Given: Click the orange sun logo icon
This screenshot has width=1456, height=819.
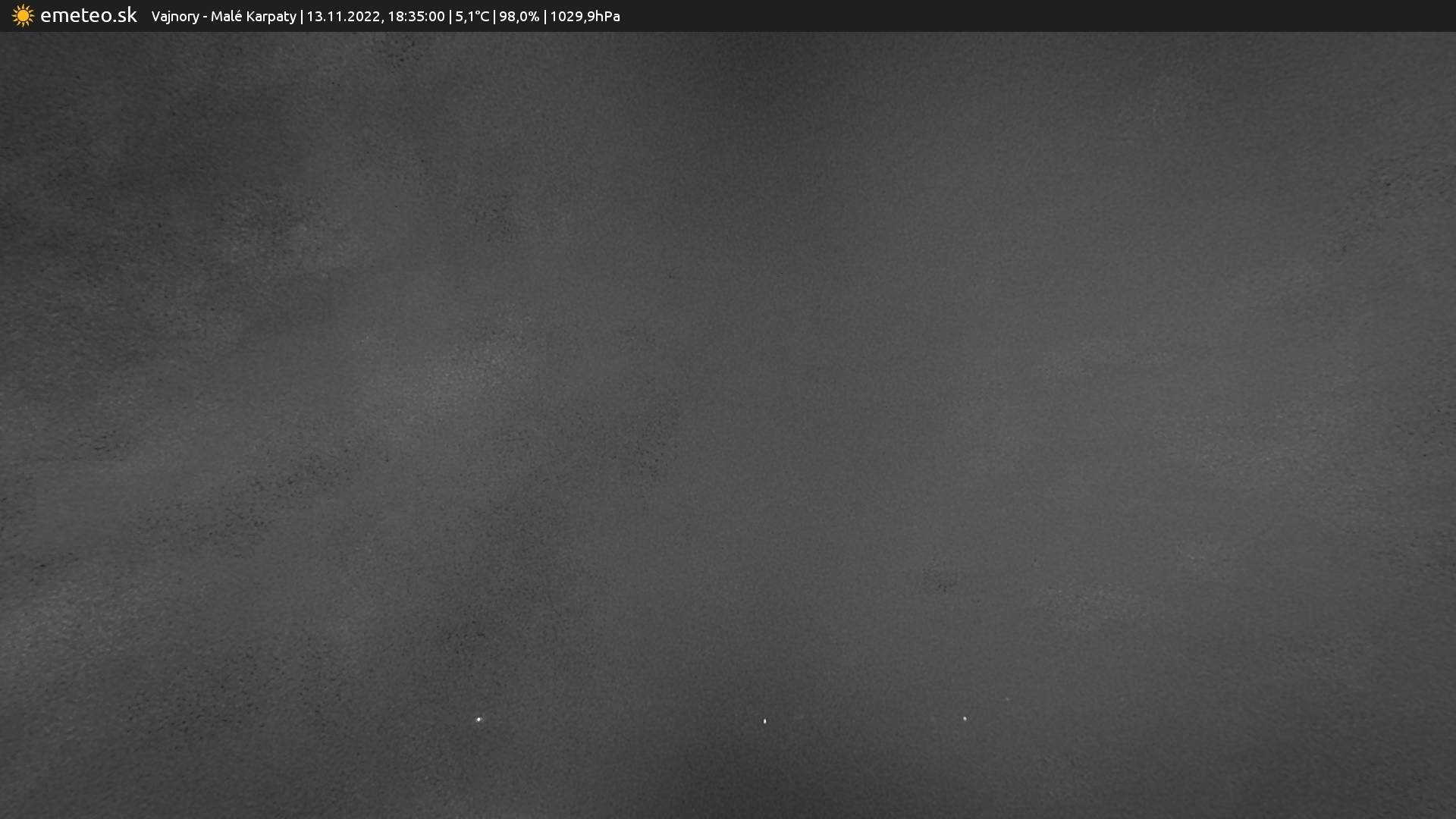Looking at the screenshot, I should tap(23, 16).
